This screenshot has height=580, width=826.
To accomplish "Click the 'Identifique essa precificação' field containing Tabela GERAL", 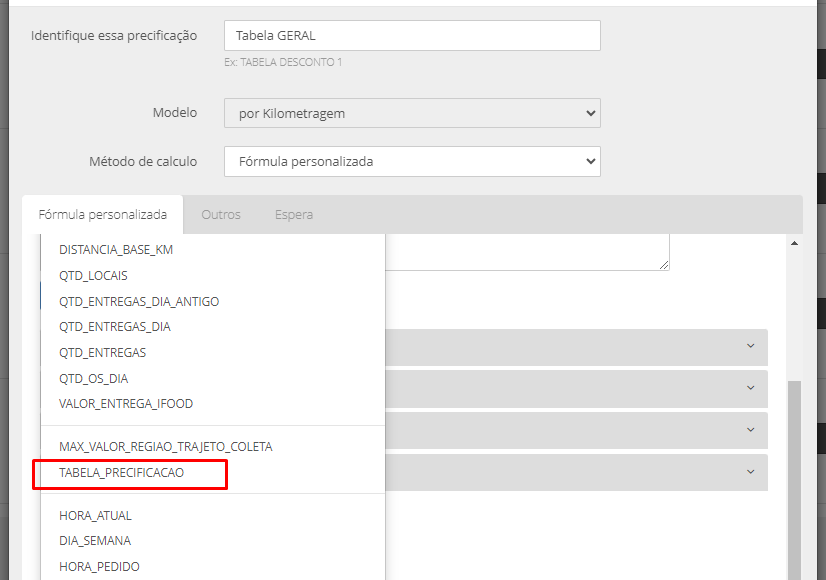I will (x=412, y=36).
